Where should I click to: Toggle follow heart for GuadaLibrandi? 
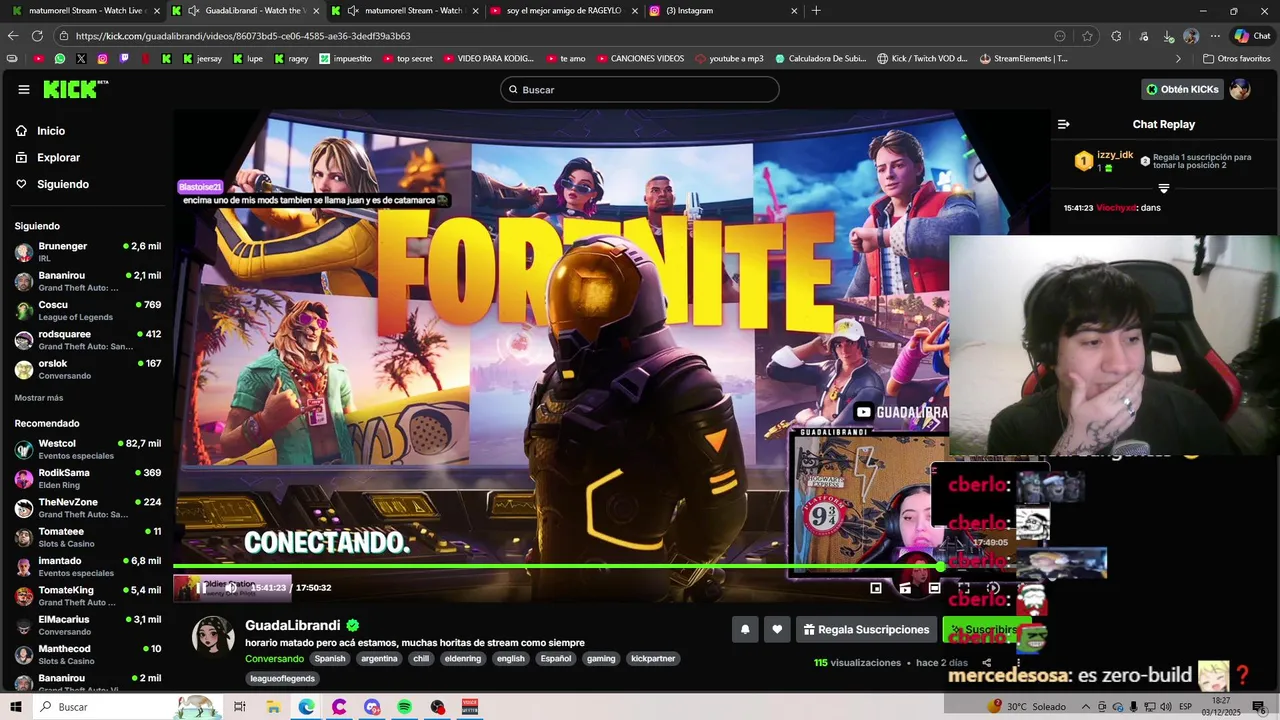click(777, 630)
